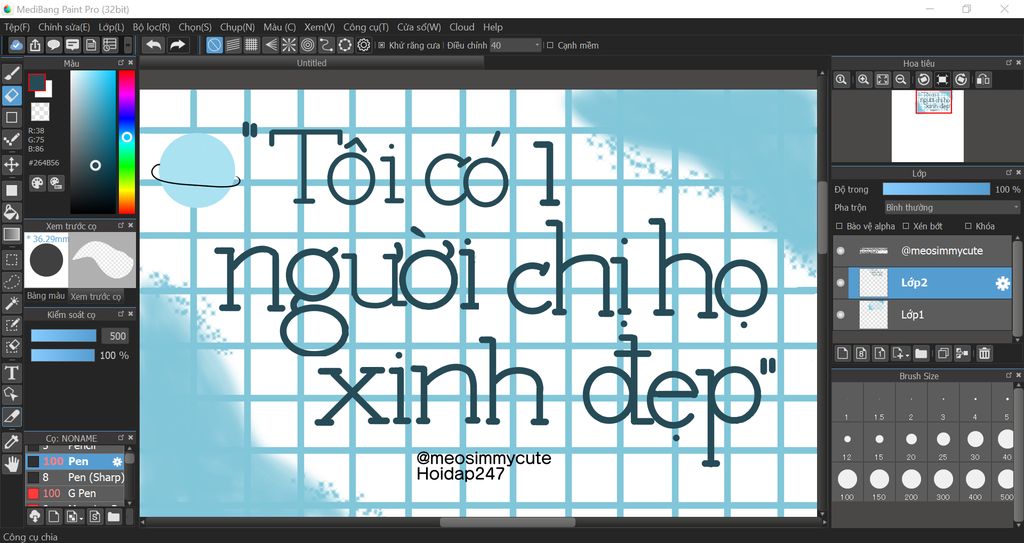This screenshot has width=1024, height=543.
Task: Create a new layer folder
Action: pyautogui.click(x=921, y=354)
